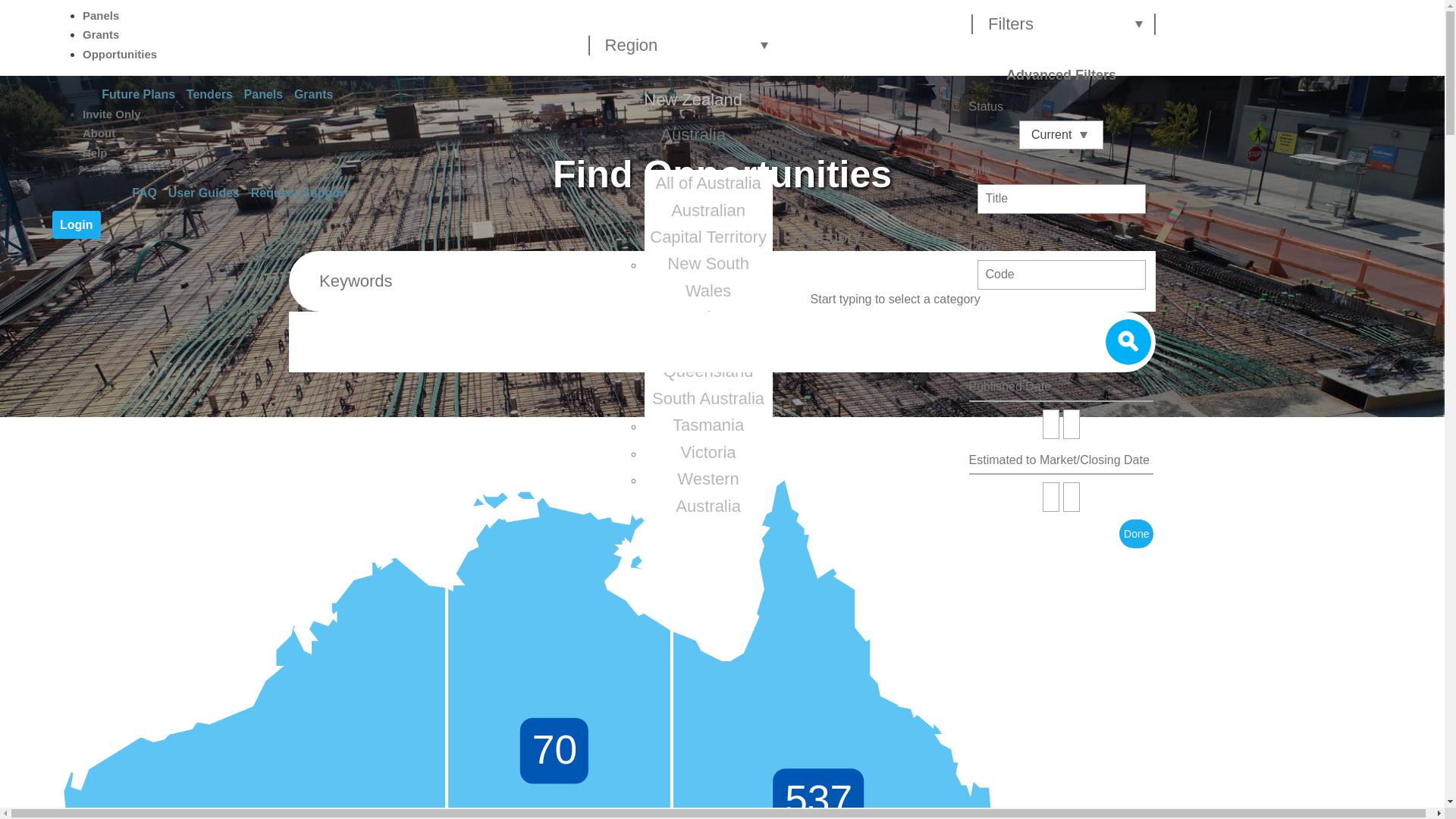The height and width of the screenshot is (819, 1456).
Task: Choose Tasmania option
Action: pyautogui.click(x=708, y=425)
